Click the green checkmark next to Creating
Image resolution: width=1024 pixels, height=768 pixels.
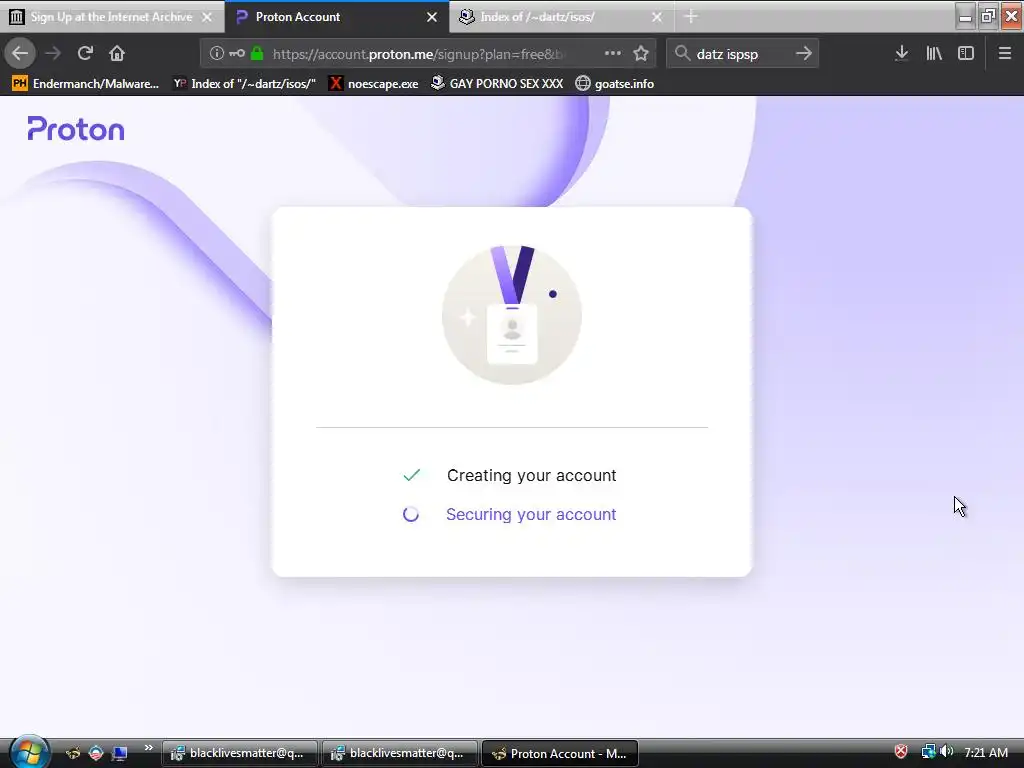point(411,475)
